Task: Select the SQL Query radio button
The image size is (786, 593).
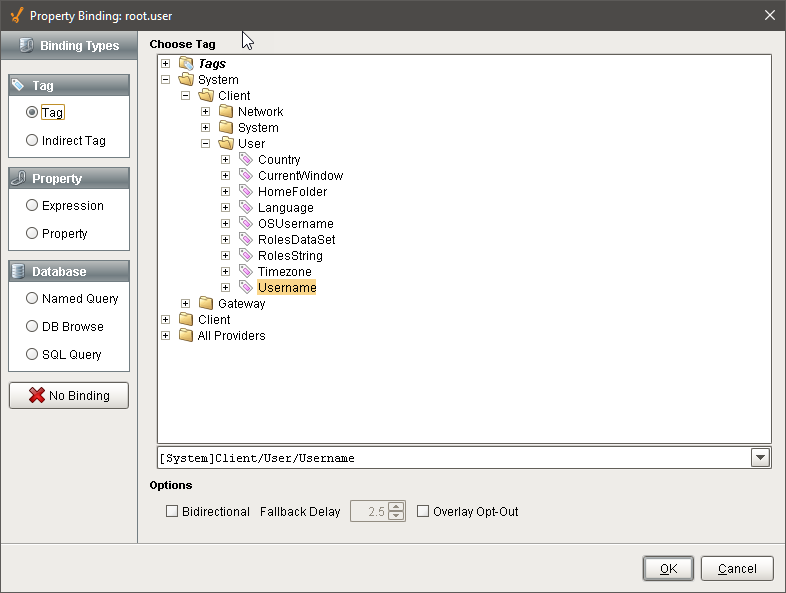Action: point(32,355)
